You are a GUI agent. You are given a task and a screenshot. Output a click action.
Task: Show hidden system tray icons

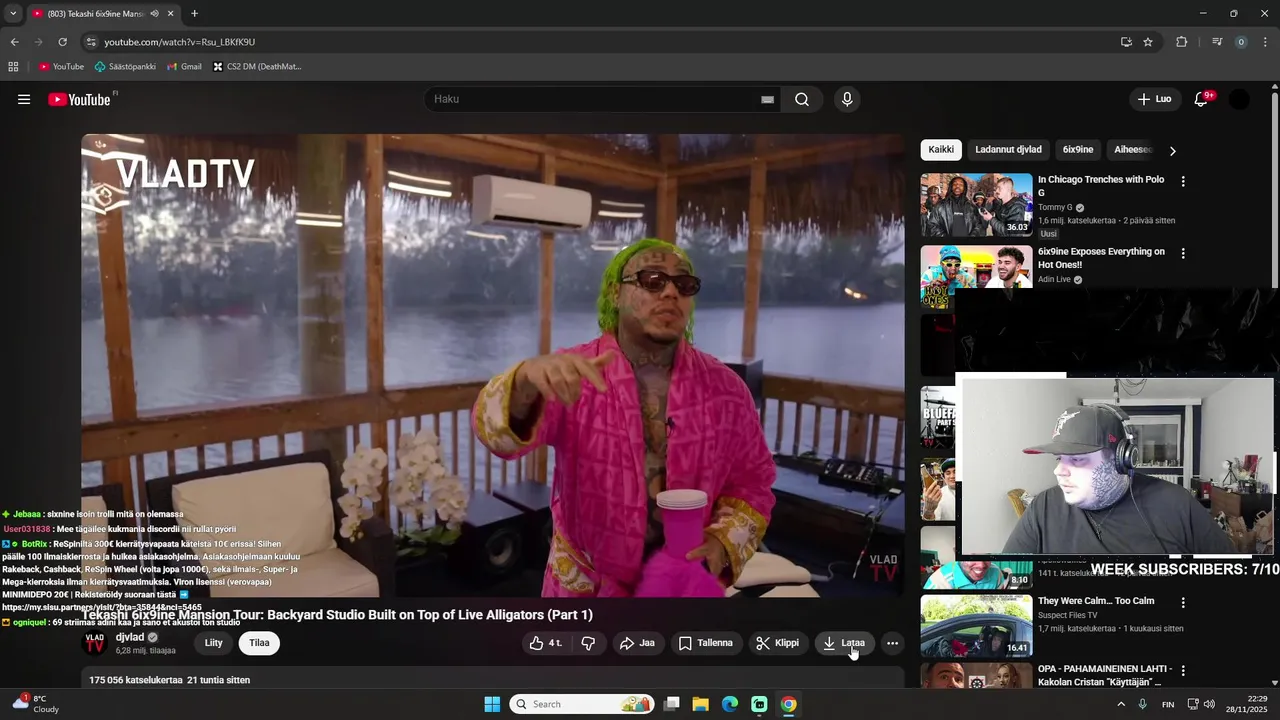click(x=1121, y=704)
